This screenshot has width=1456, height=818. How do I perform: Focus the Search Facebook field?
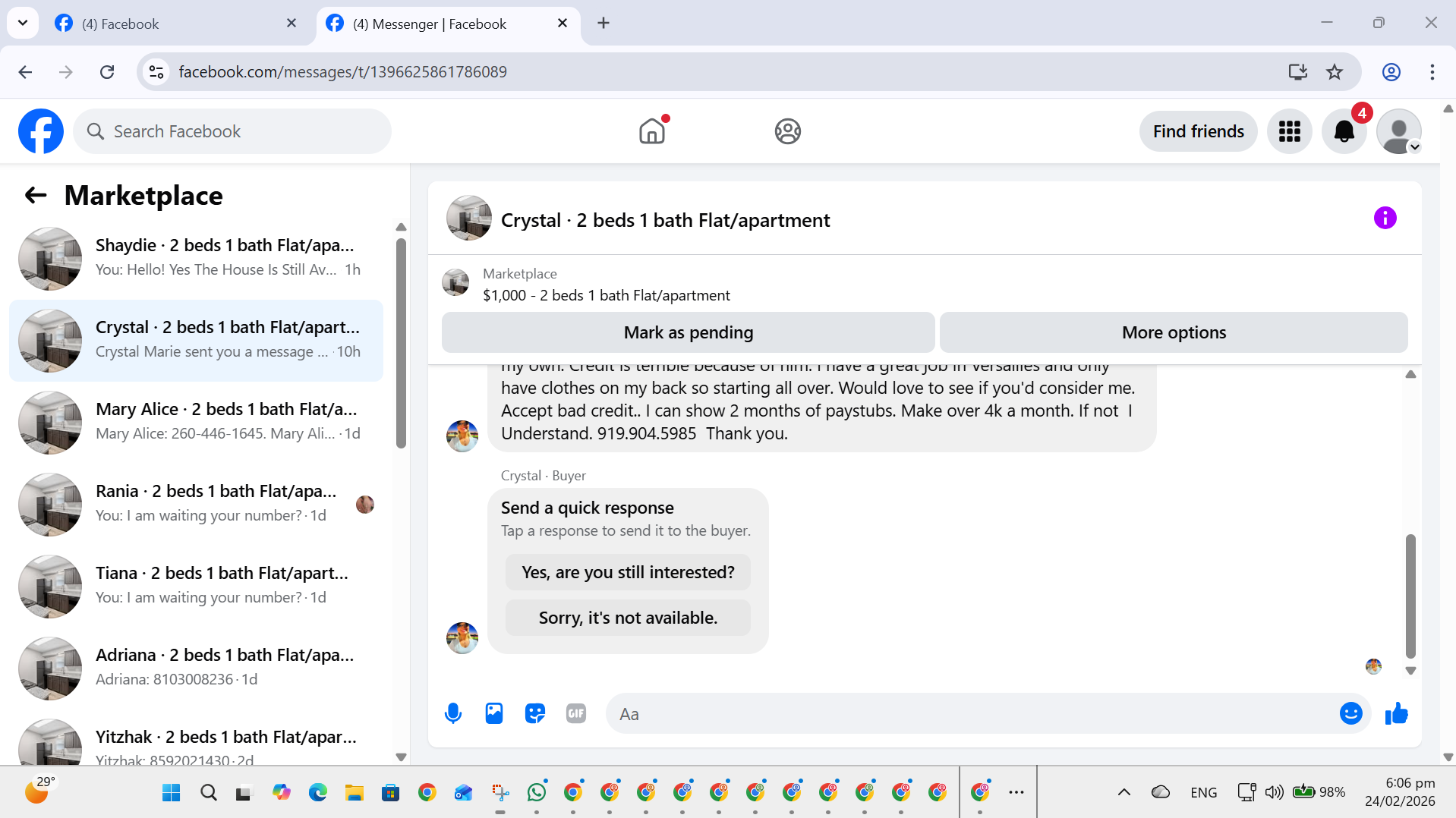(x=232, y=131)
